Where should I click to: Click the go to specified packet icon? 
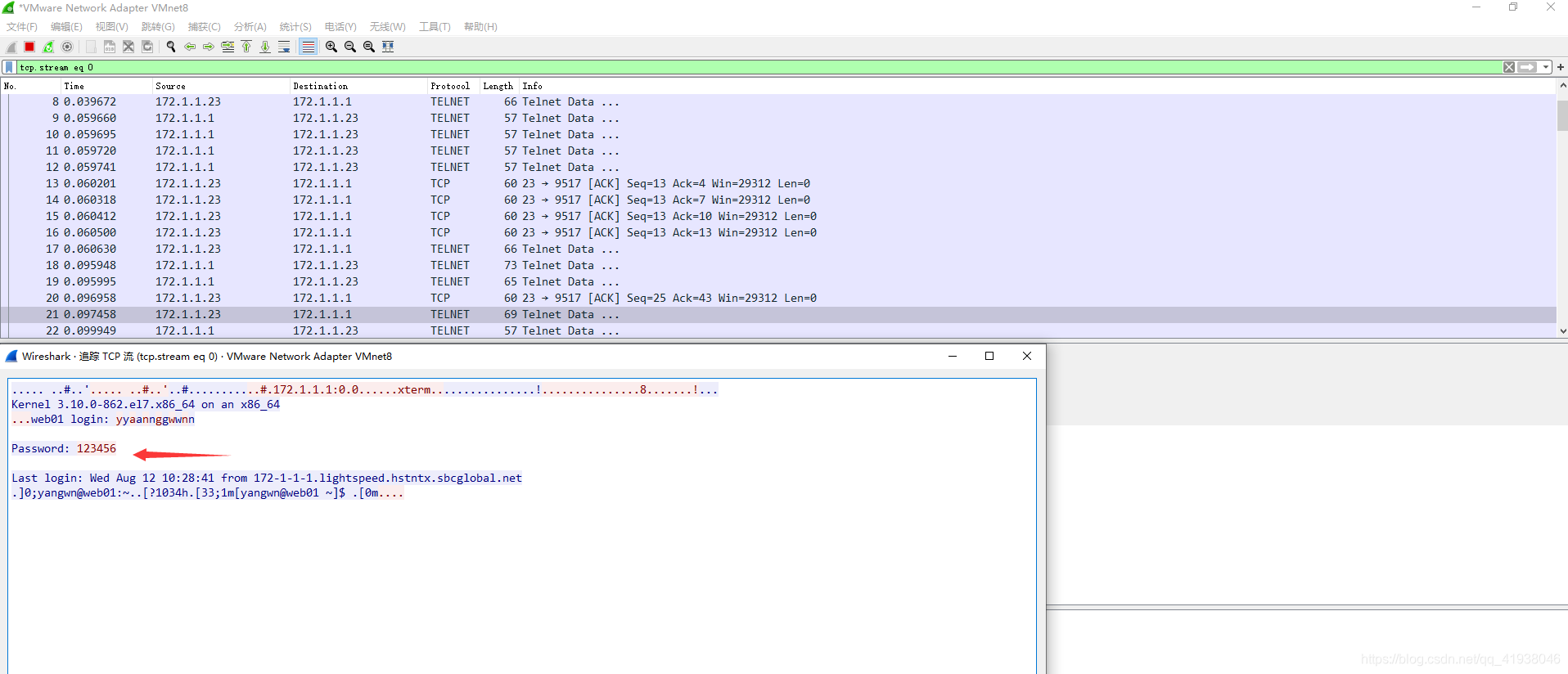pyautogui.click(x=228, y=47)
